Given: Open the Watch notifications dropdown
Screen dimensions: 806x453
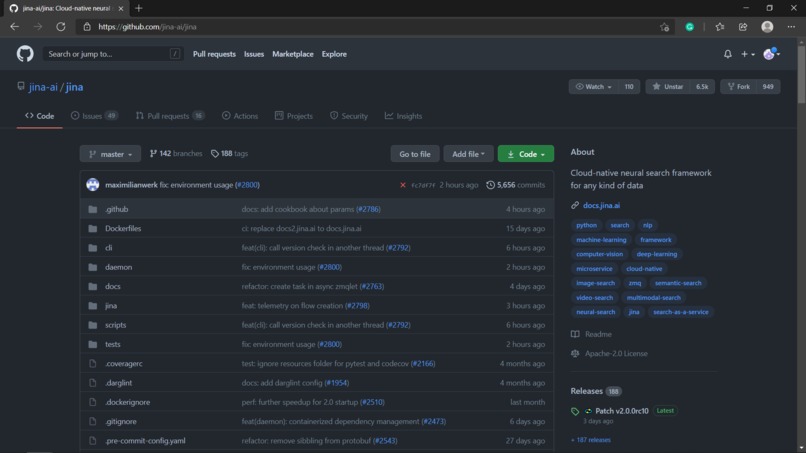Looking at the screenshot, I should tap(593, 86).
